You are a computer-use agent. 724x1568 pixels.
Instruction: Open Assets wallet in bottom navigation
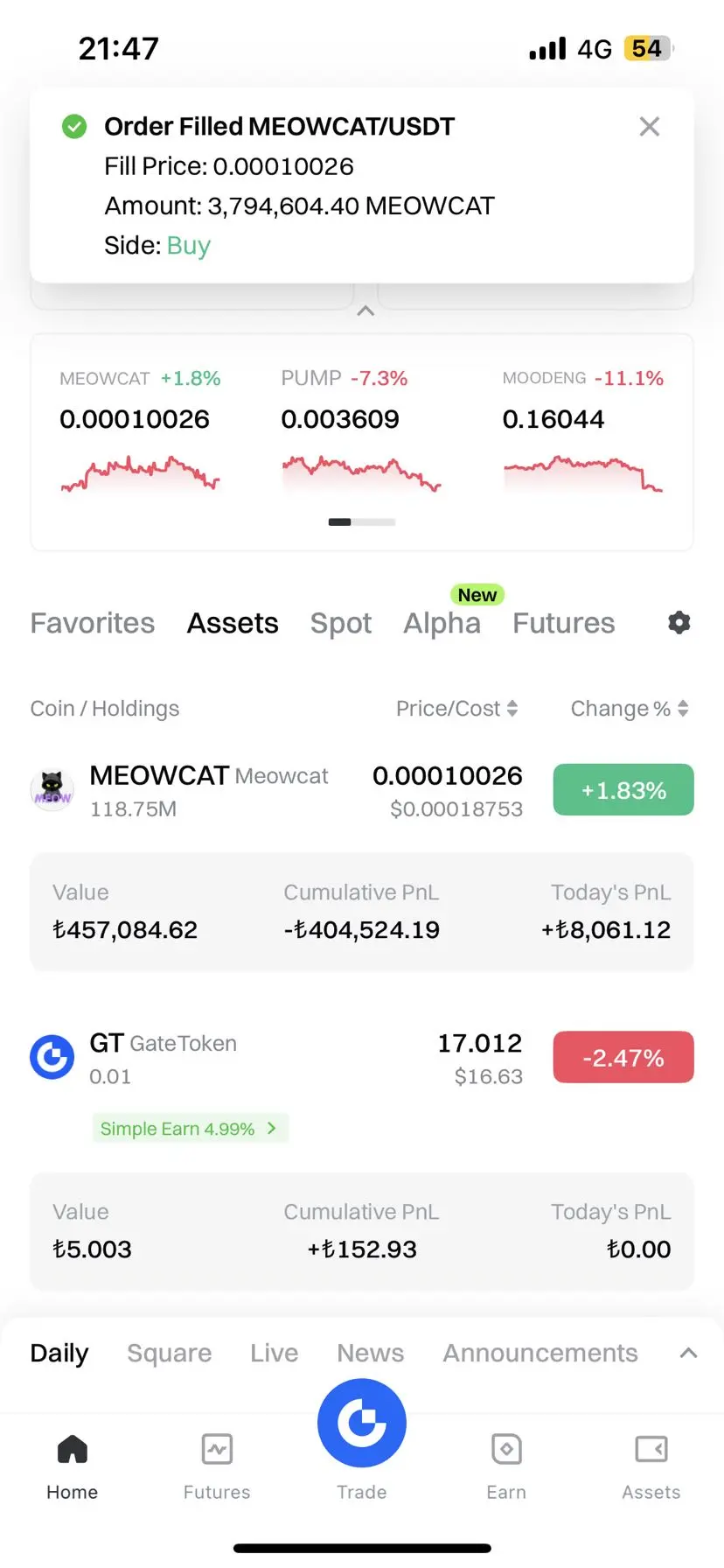tap(651, 1467)
